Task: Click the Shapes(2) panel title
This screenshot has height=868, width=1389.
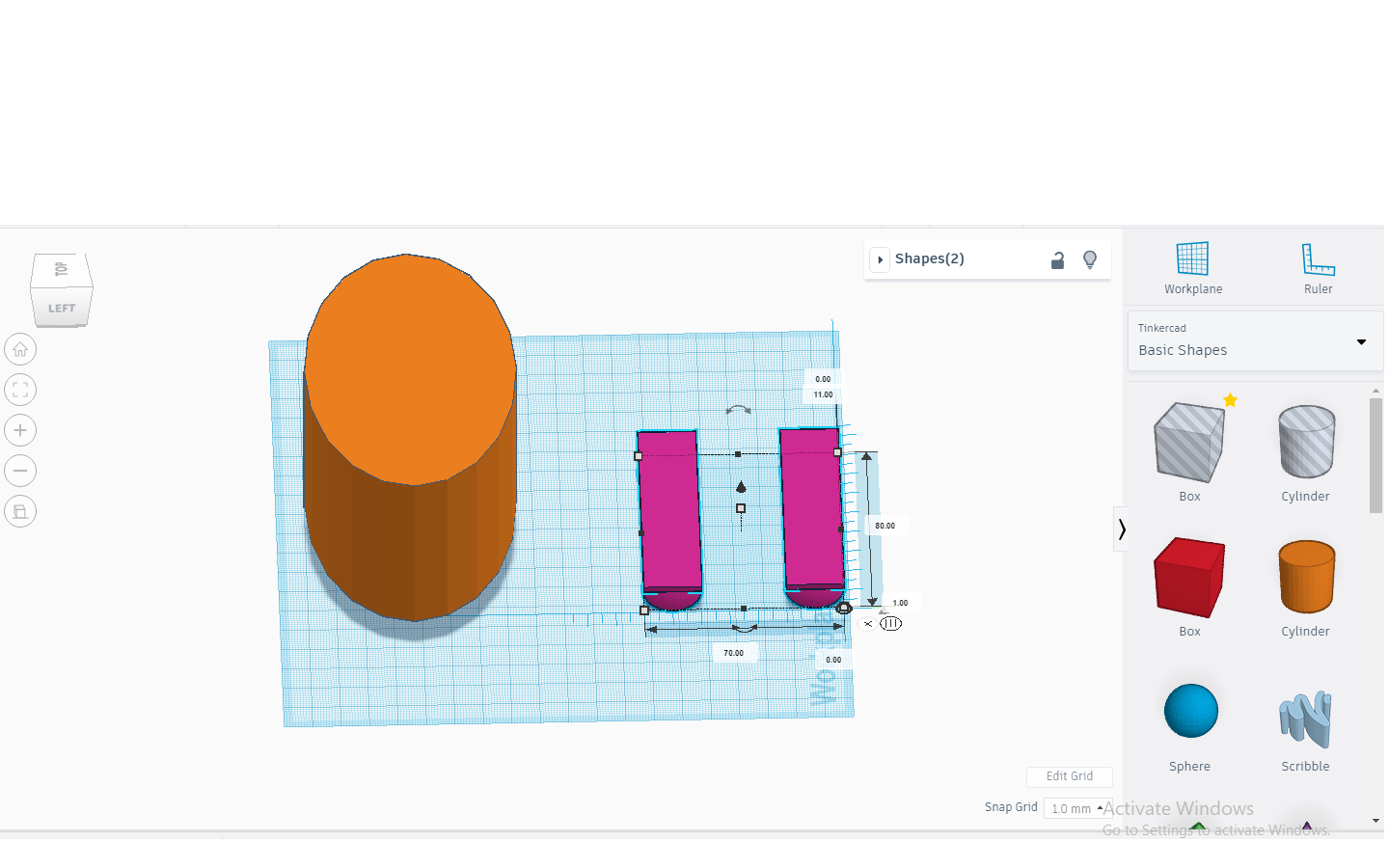Action: 930,258
